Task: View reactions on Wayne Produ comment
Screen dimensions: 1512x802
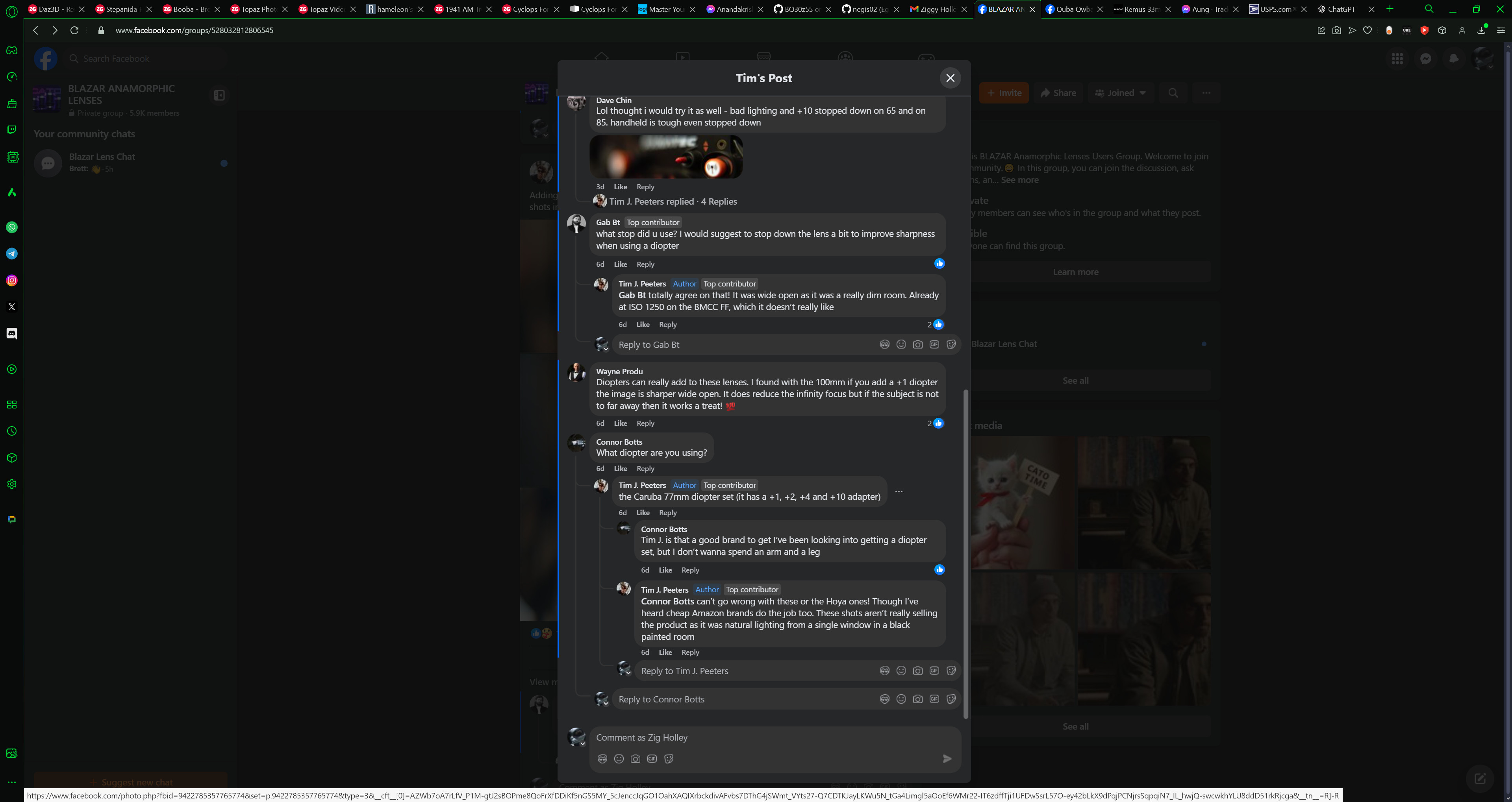Action: tap(936, 423)
